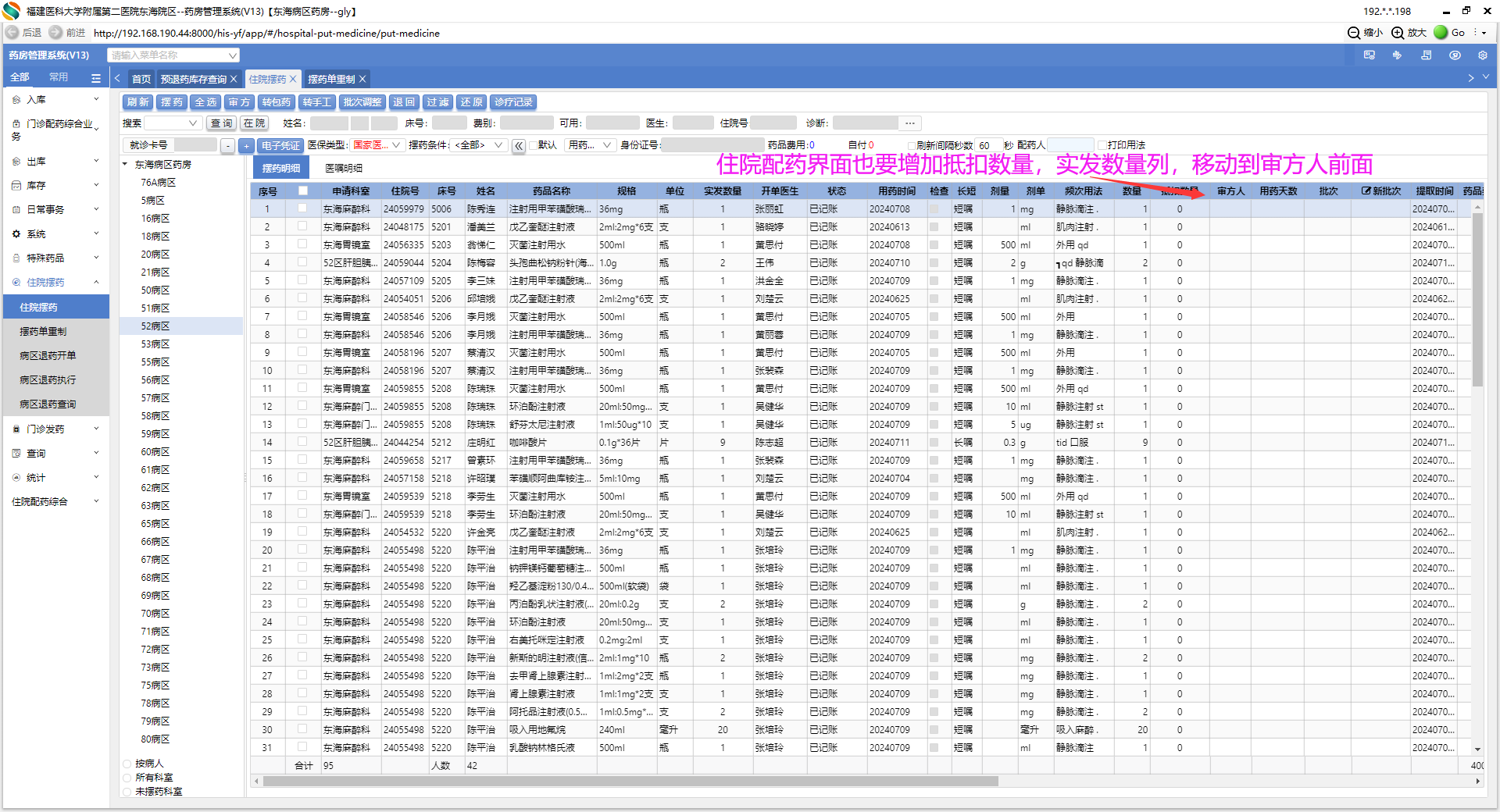Click the 刷新 button
Viewport: 1500px width, 812px height.
tap(137, 102)
